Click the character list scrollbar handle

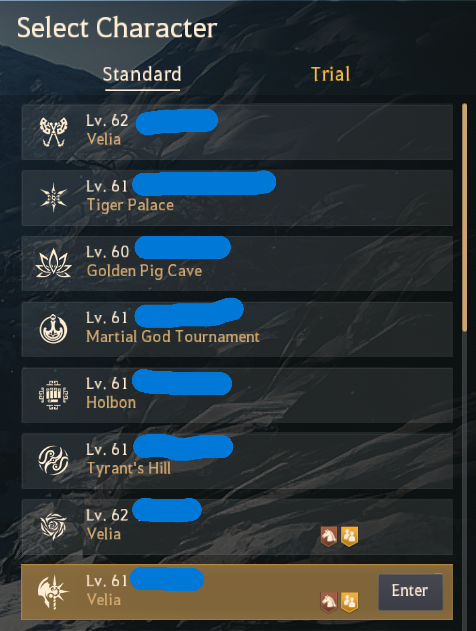coord(465,217)
